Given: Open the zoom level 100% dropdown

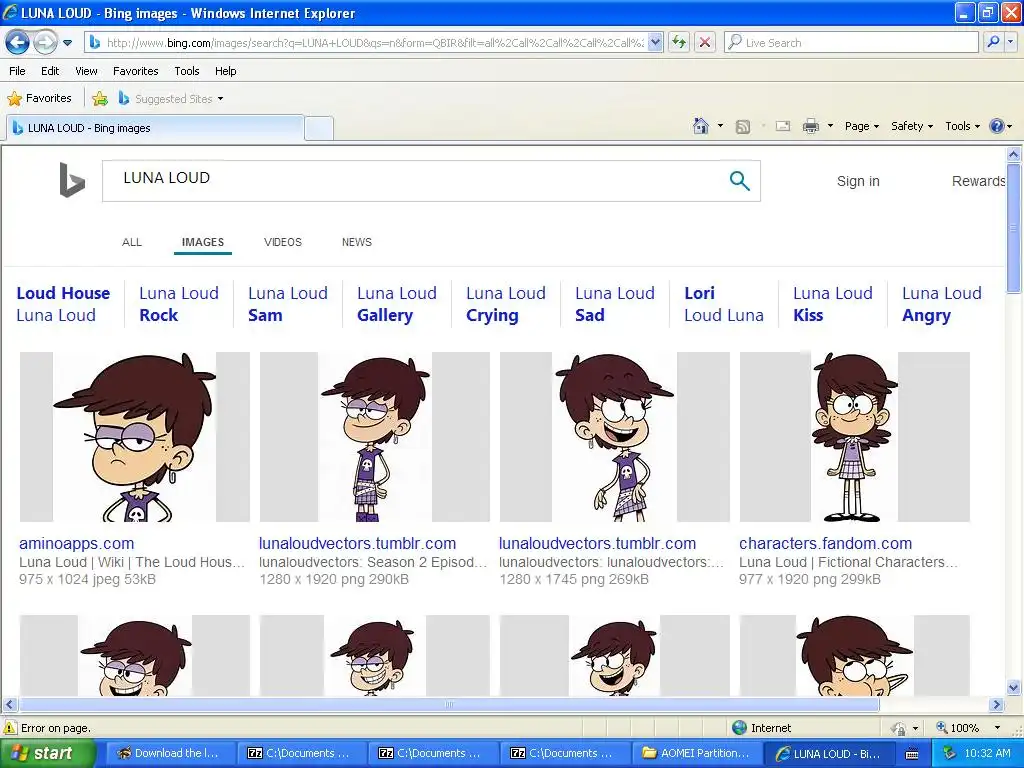Looking at the screenshot, I should pyautogui.click(x=997, y=728).
